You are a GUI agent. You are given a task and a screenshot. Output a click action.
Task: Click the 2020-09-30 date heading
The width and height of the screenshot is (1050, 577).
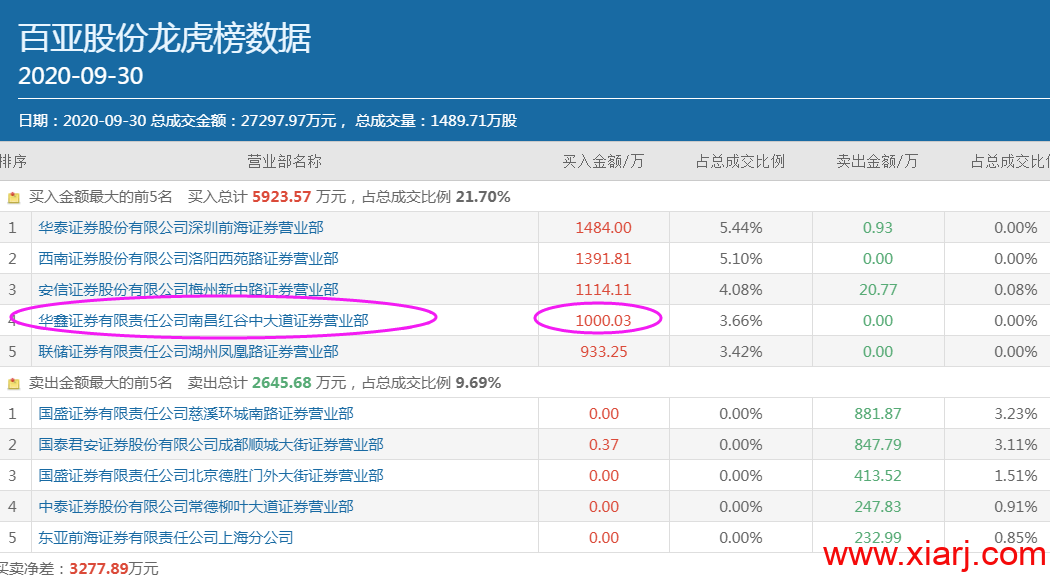[x=80, y=76]
